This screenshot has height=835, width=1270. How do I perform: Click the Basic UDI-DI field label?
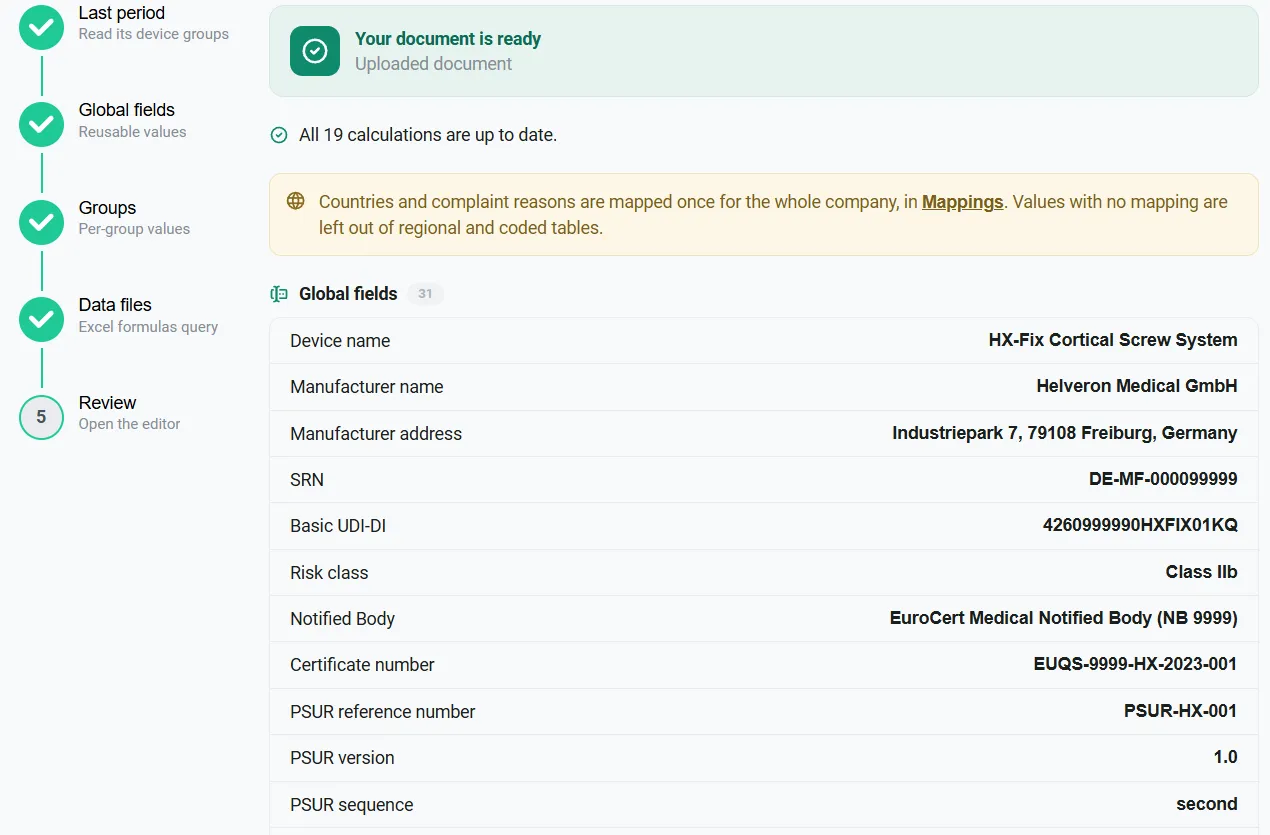[x=338, y=526]
